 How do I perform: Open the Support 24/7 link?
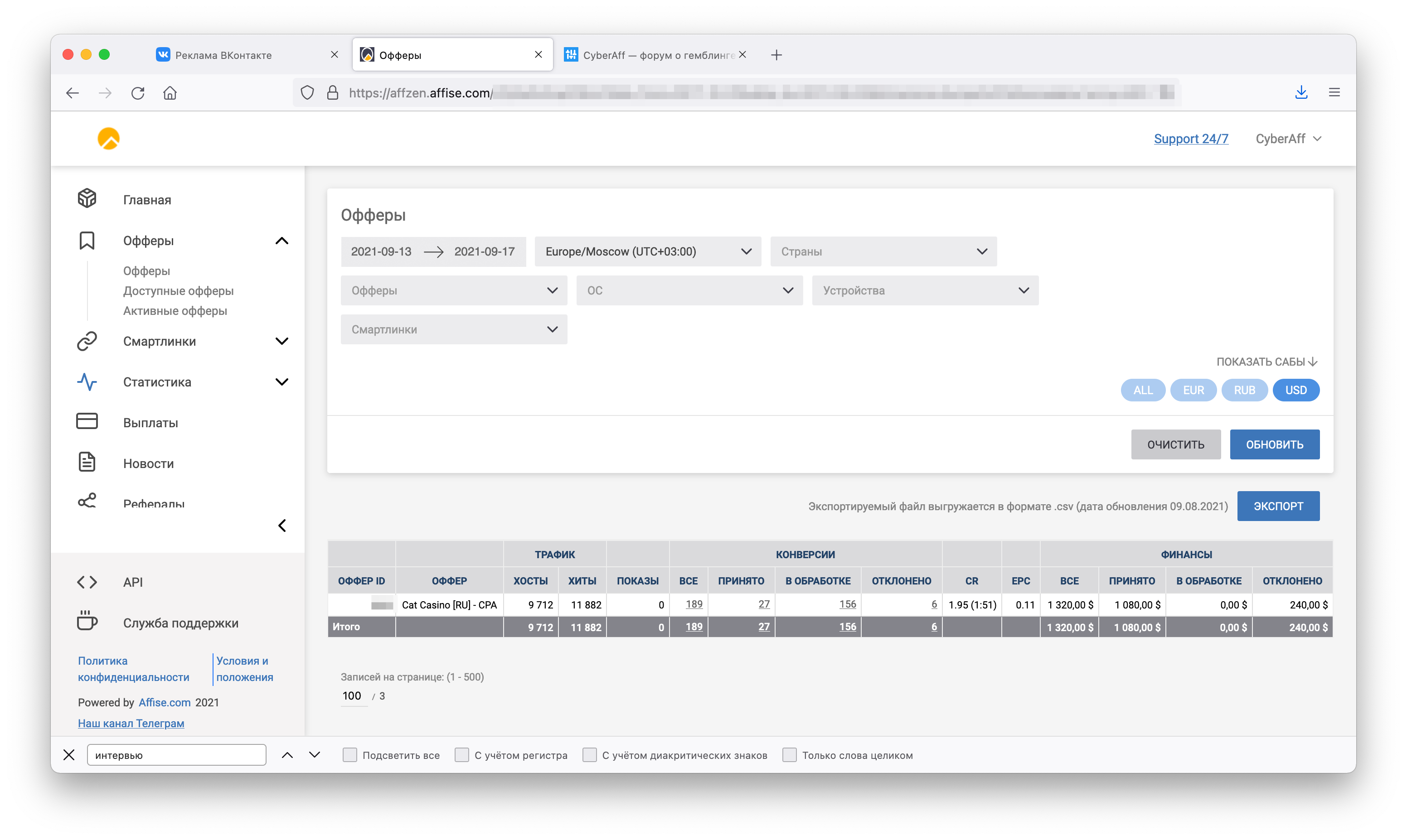pos(1191,139)
